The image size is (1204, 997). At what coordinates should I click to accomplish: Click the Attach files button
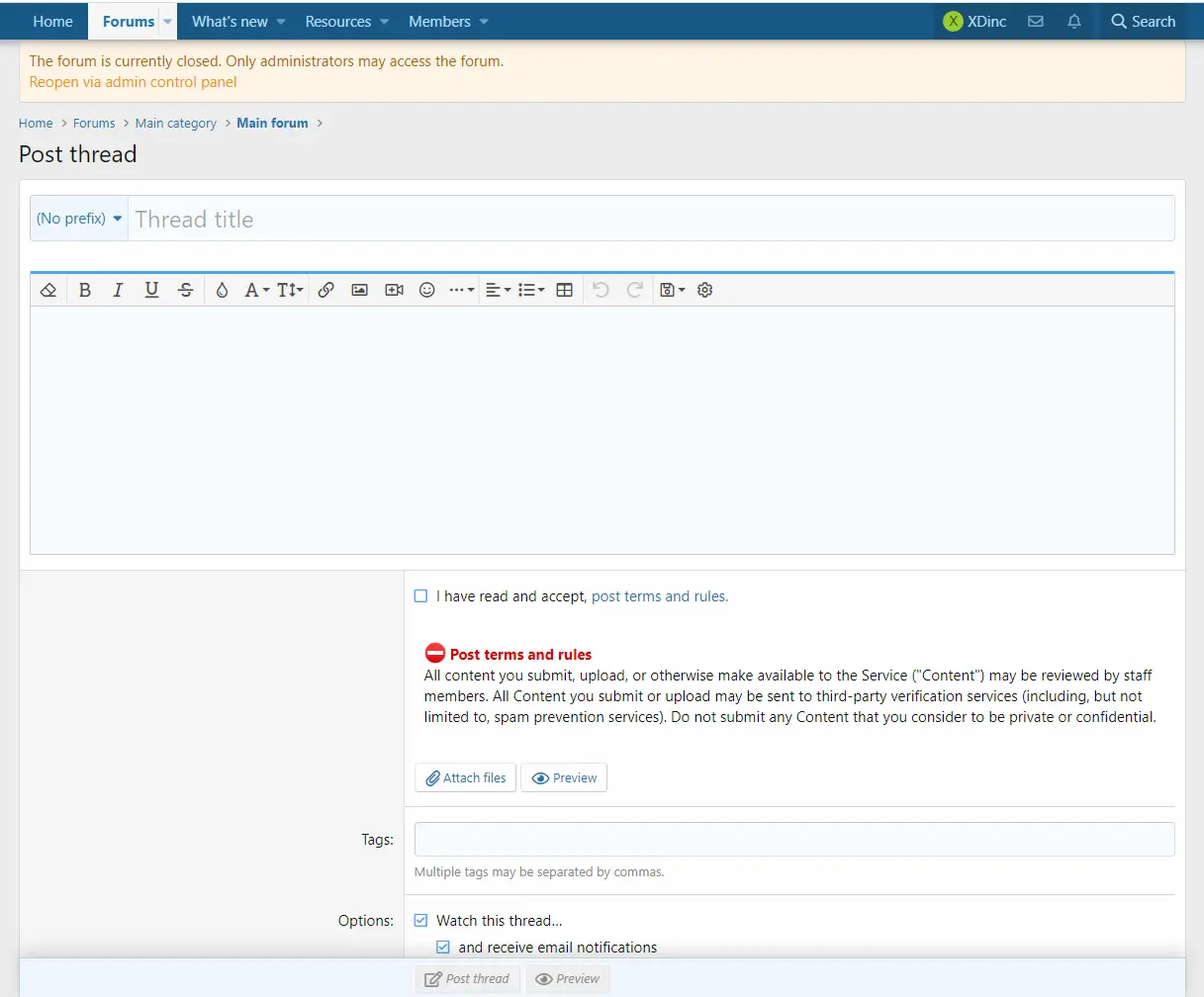tap(465, 777)
